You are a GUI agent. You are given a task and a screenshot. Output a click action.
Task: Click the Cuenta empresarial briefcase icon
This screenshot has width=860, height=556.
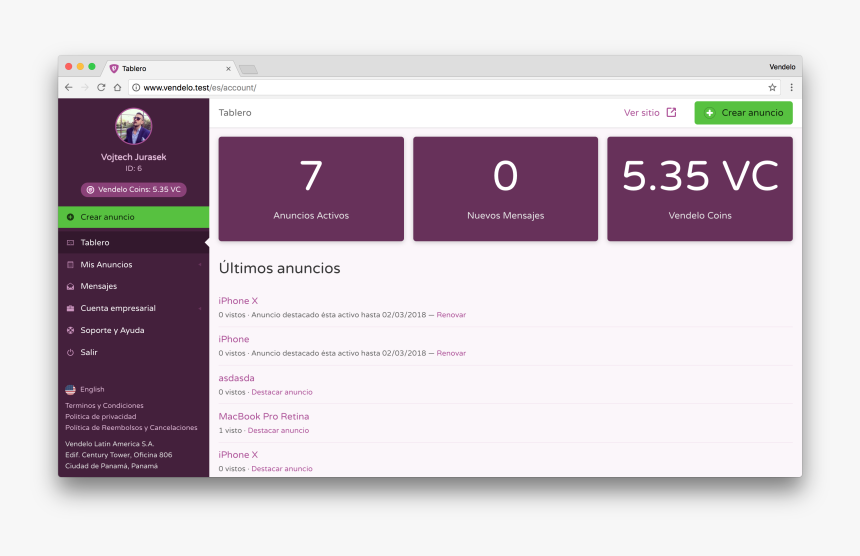point(70,308)
